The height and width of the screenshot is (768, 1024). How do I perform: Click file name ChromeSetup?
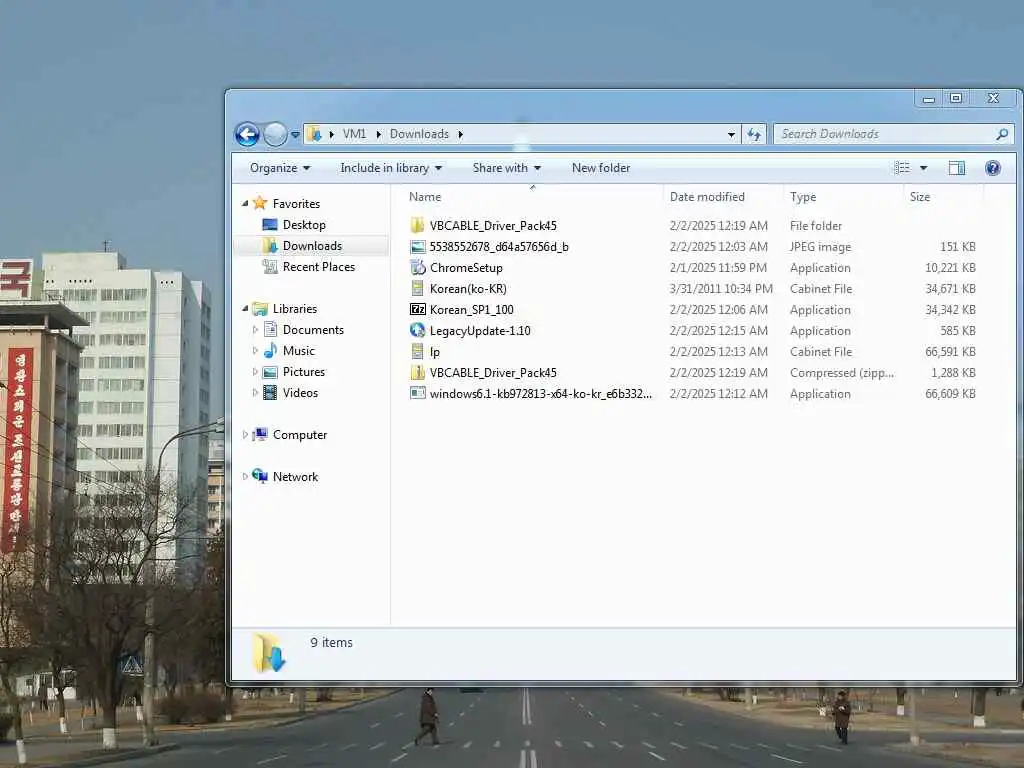click(x=466, y=268)
